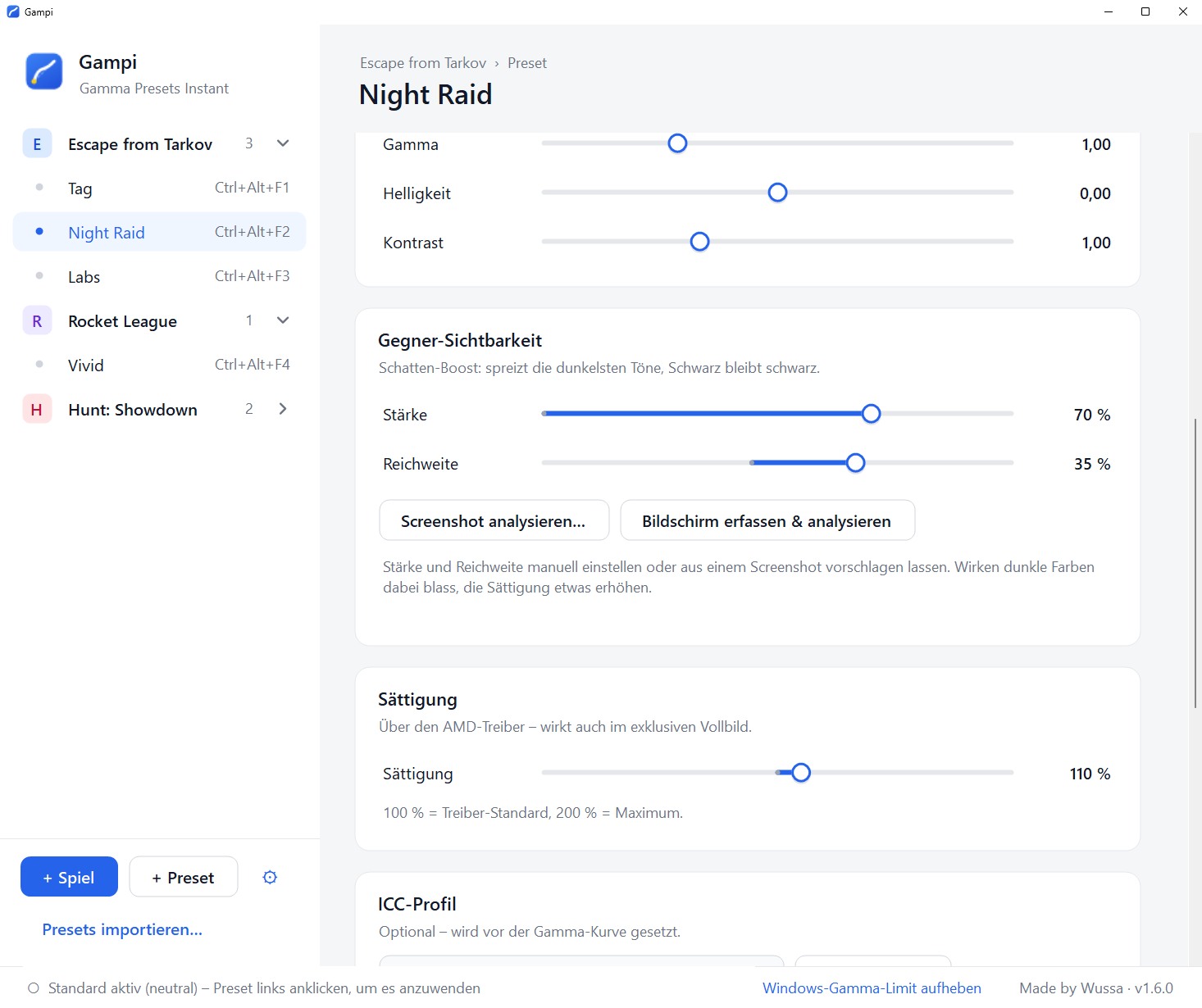The image size is (1202, 1008).
Task: Maximize the Gampi window
Action: pyautogui.click(x=1145, y=11)
